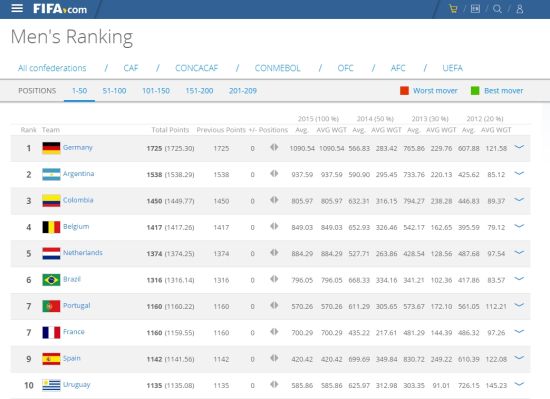Click the red Worst mover swatch

[x=404, y=91]
